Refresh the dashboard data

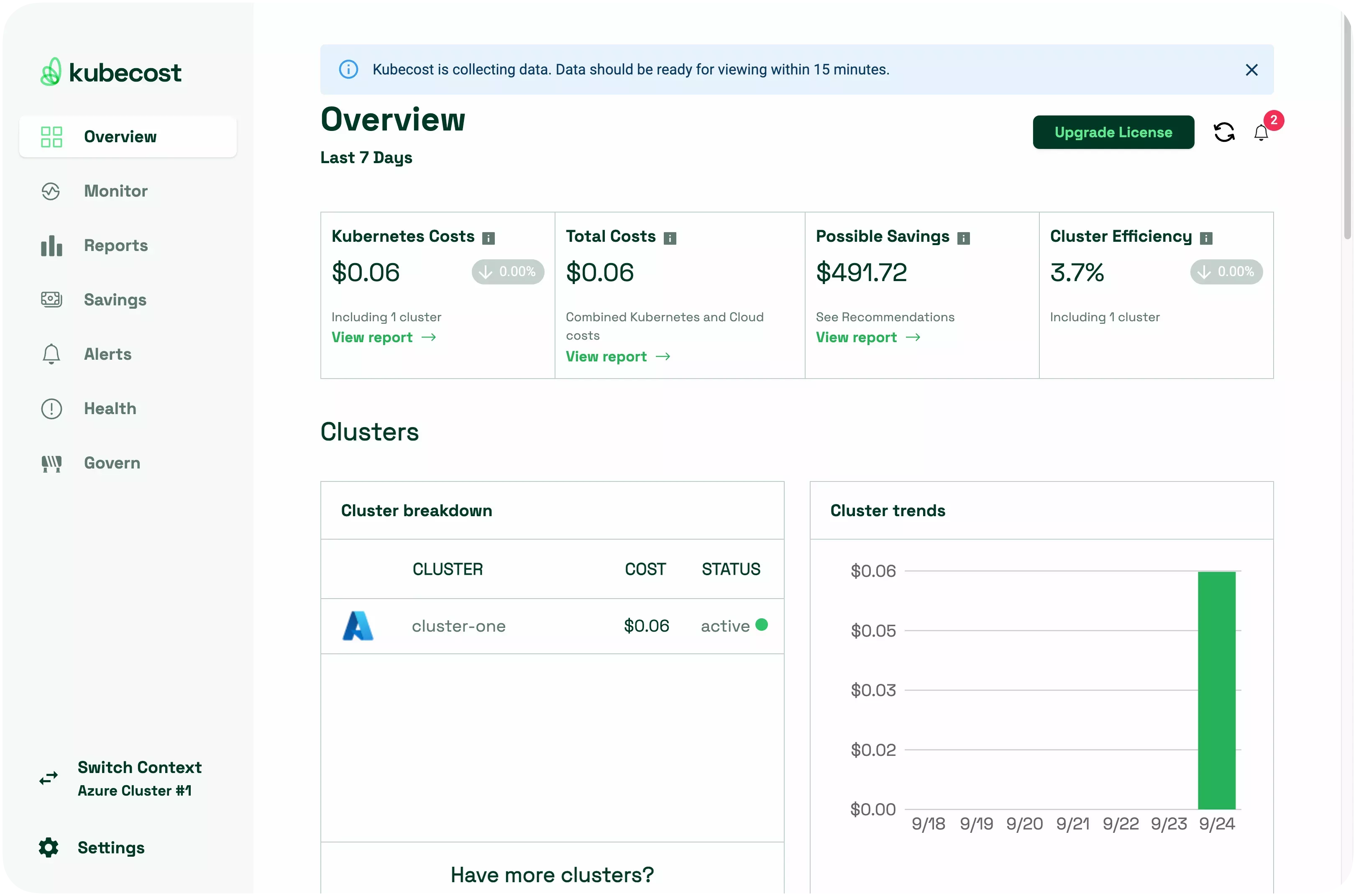(1224, 132)
